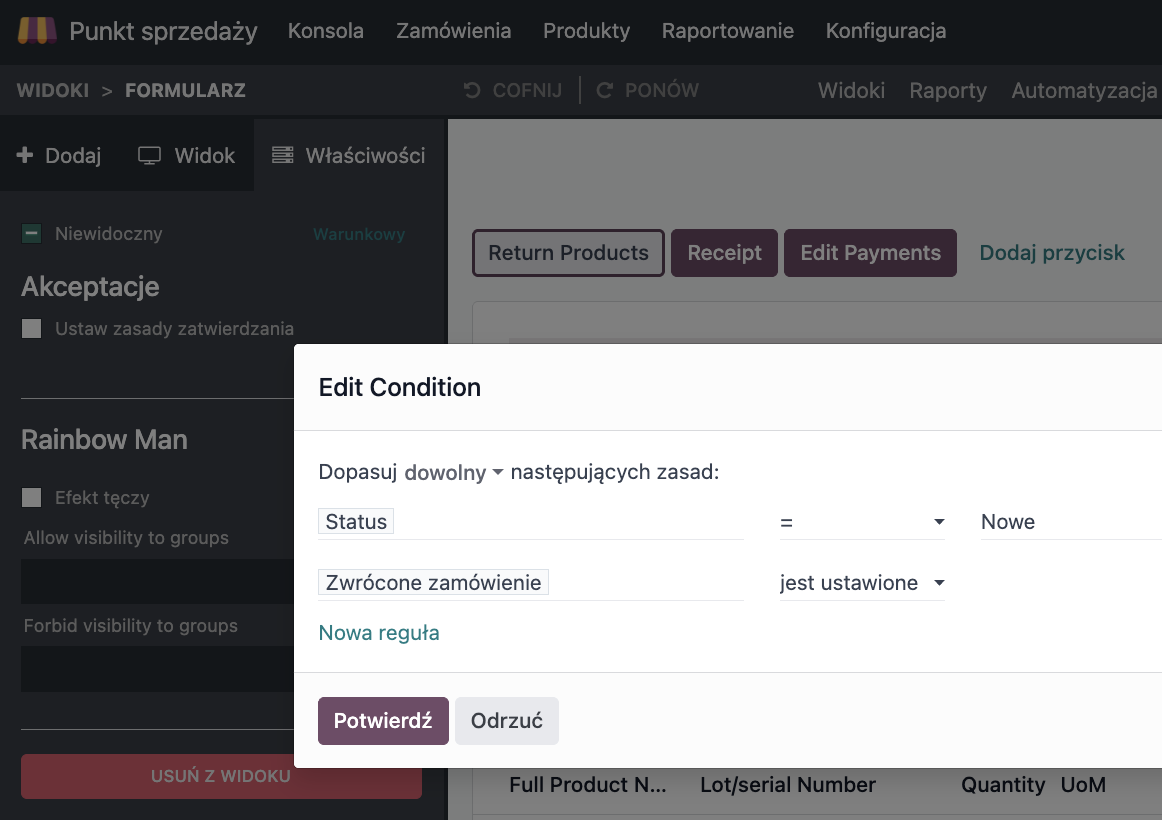This screenshot has width=1162, height=820.
Task: Enable the Efekt tęczy checkbox
Action: (32, 497)
